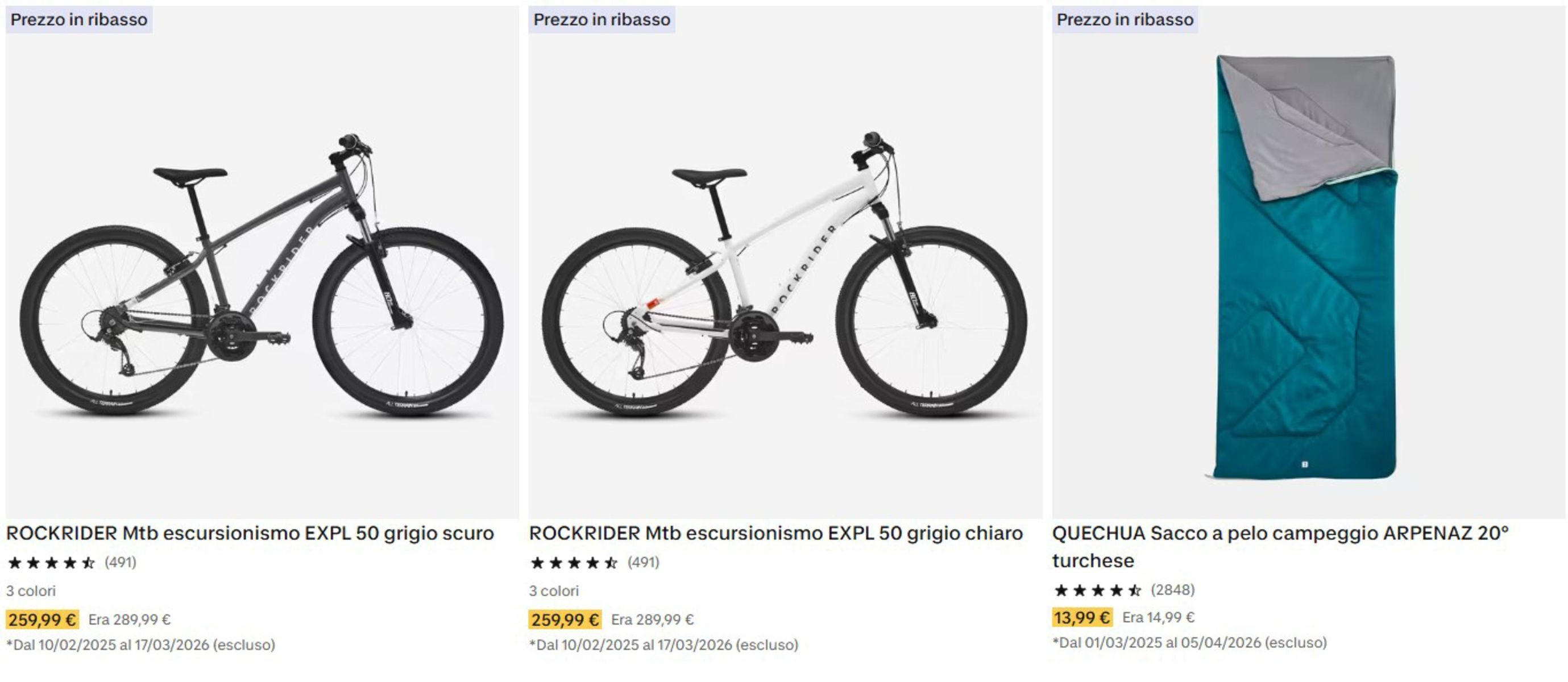The image size is (1568, 682).
Task: Click '3 colori' under dark grey bike
Action: coord(31,590)
